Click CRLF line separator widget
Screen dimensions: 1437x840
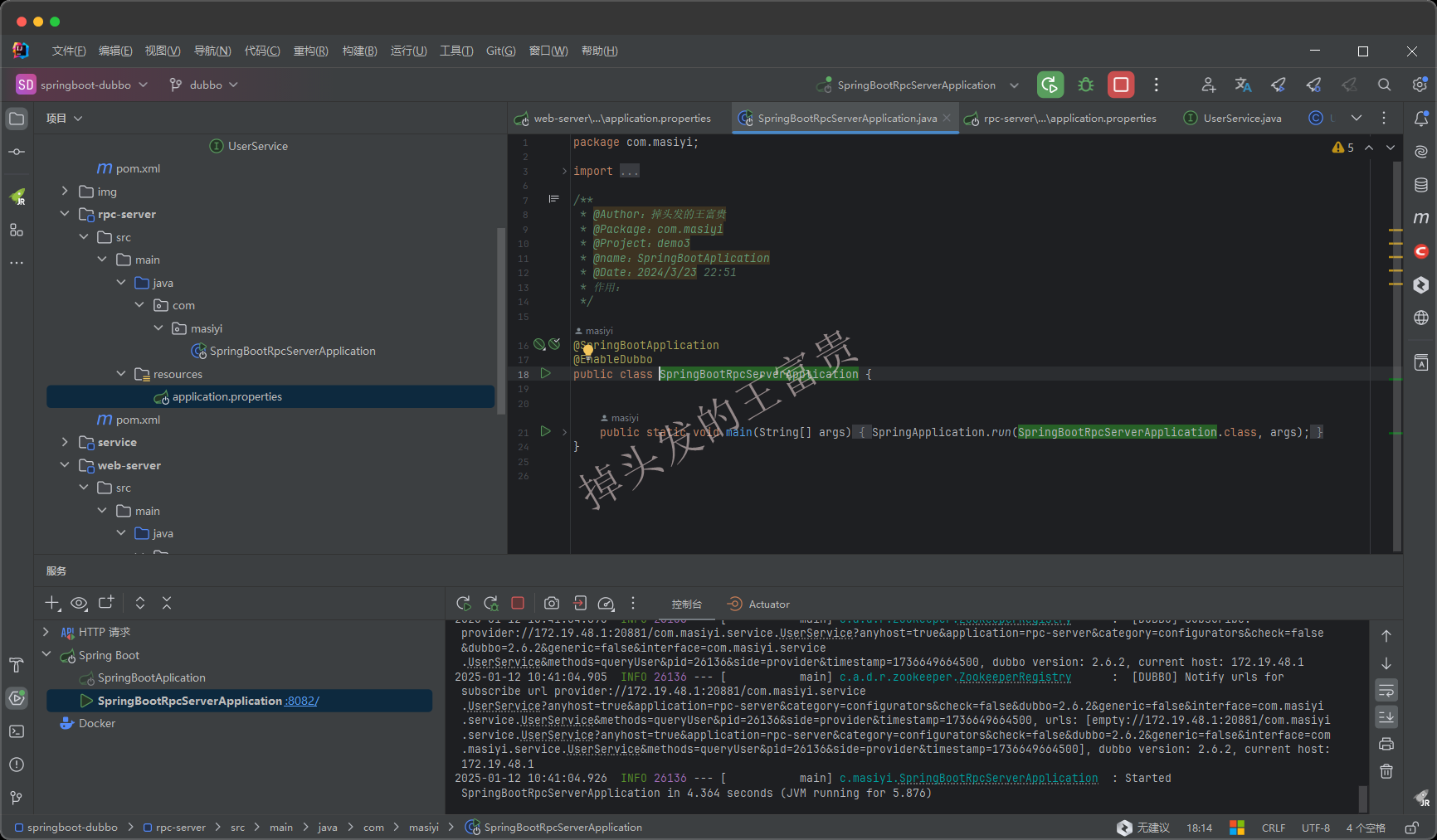1274,828
